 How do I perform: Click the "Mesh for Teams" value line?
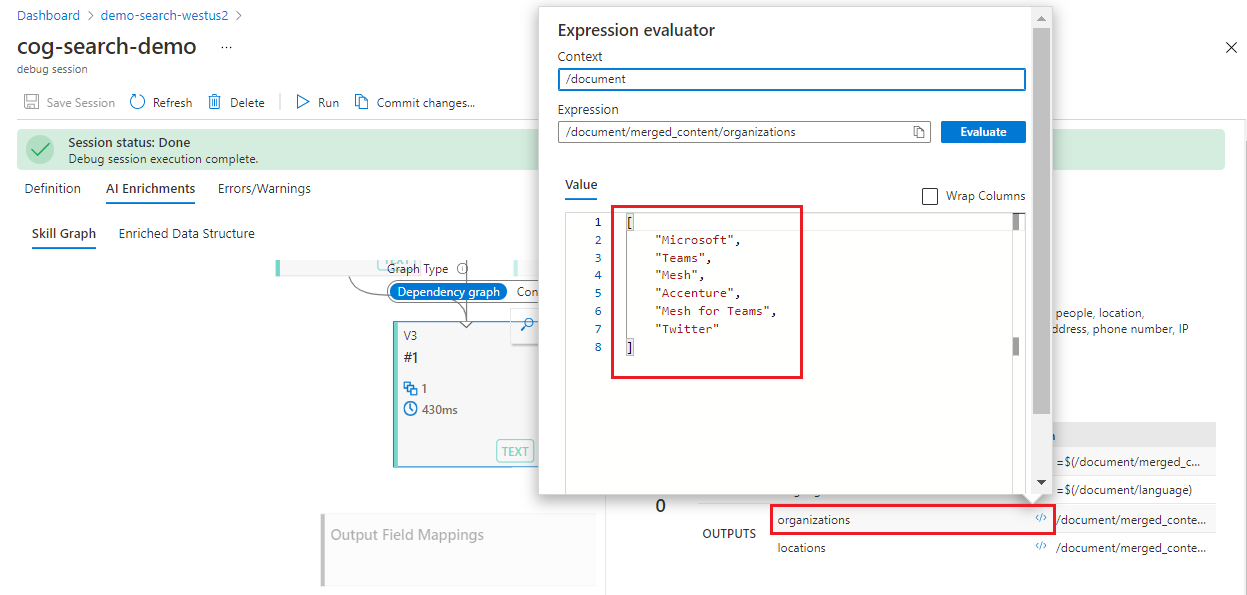(x=716, y=311)
